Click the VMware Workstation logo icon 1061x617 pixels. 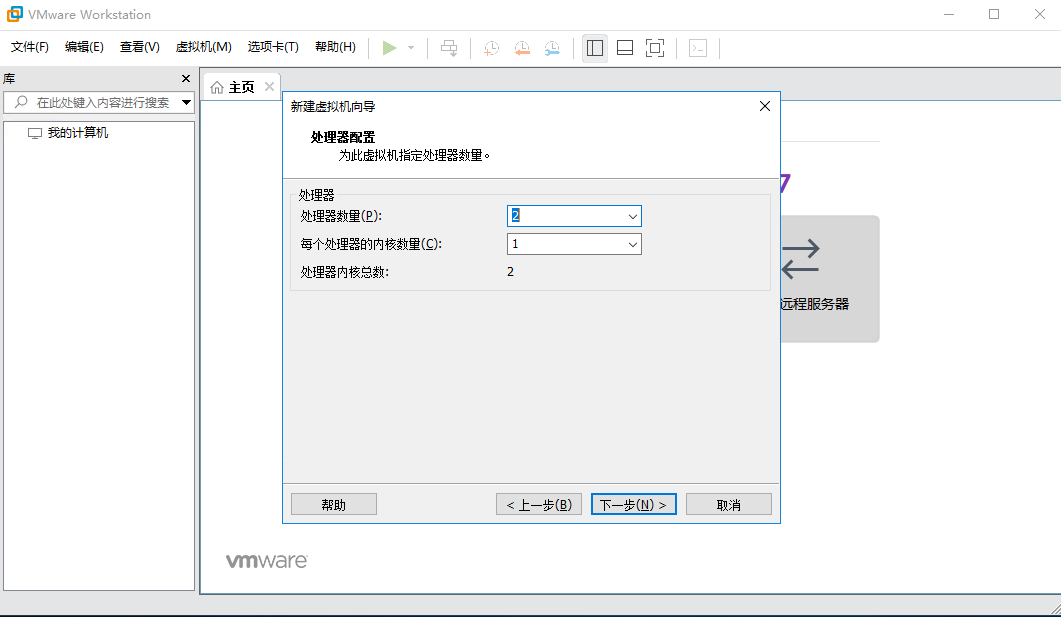14,14
